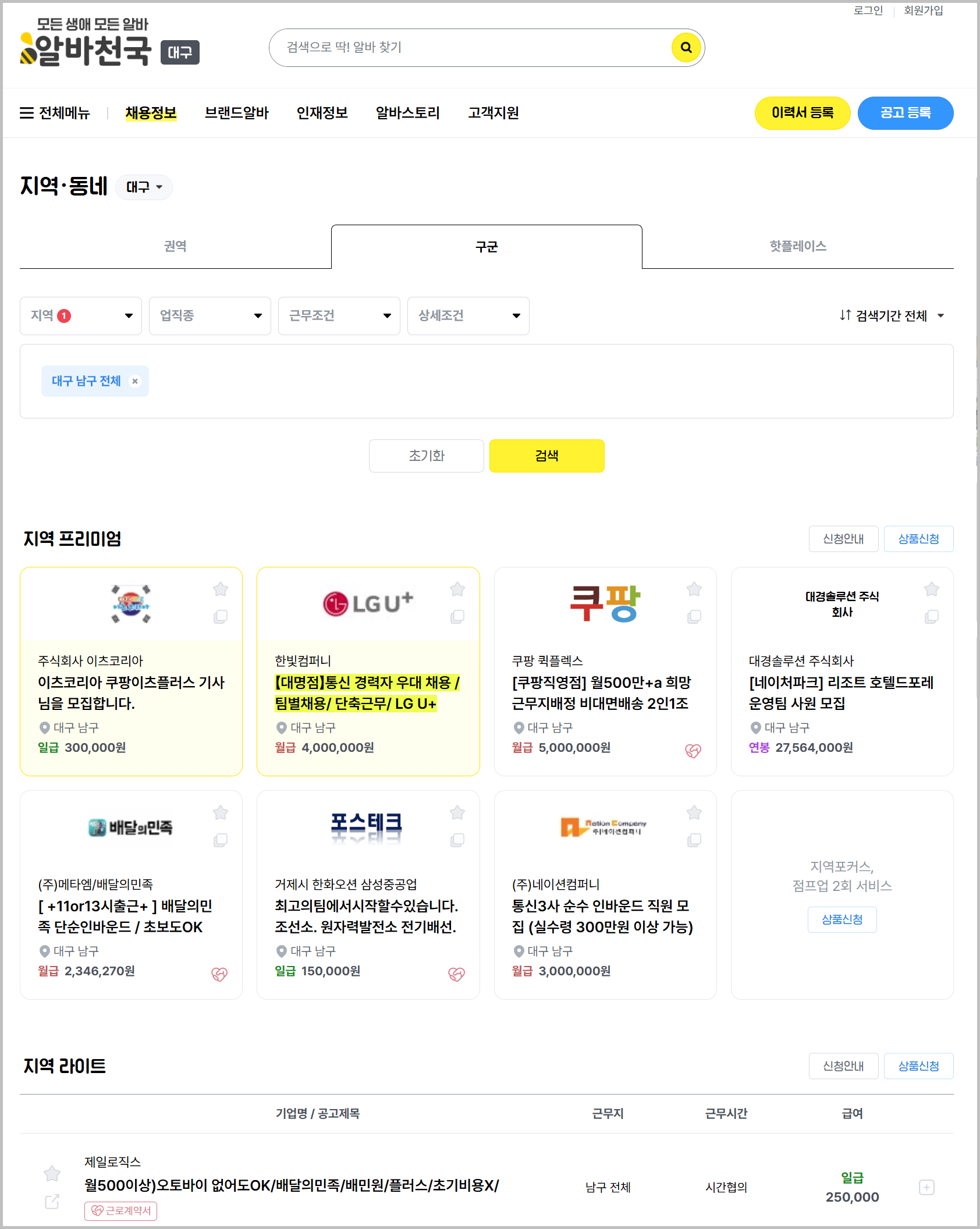Favorite the 쿠팡 퀵플렉스 card star
The height and width of the screenshot is (1229, 980).
(x=694, y=589)
